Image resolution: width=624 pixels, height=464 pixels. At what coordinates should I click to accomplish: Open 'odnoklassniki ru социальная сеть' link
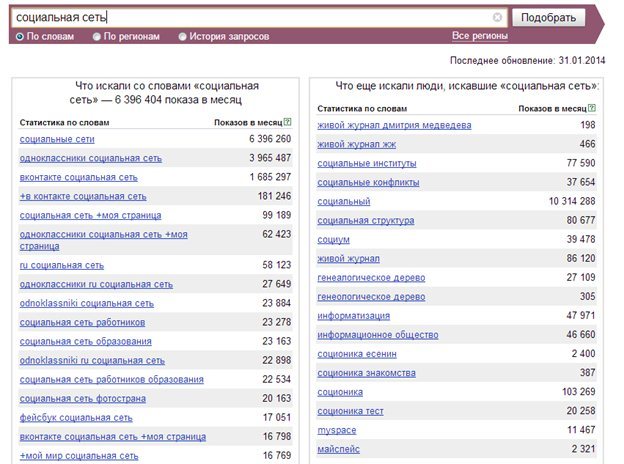tap(92, 361)
